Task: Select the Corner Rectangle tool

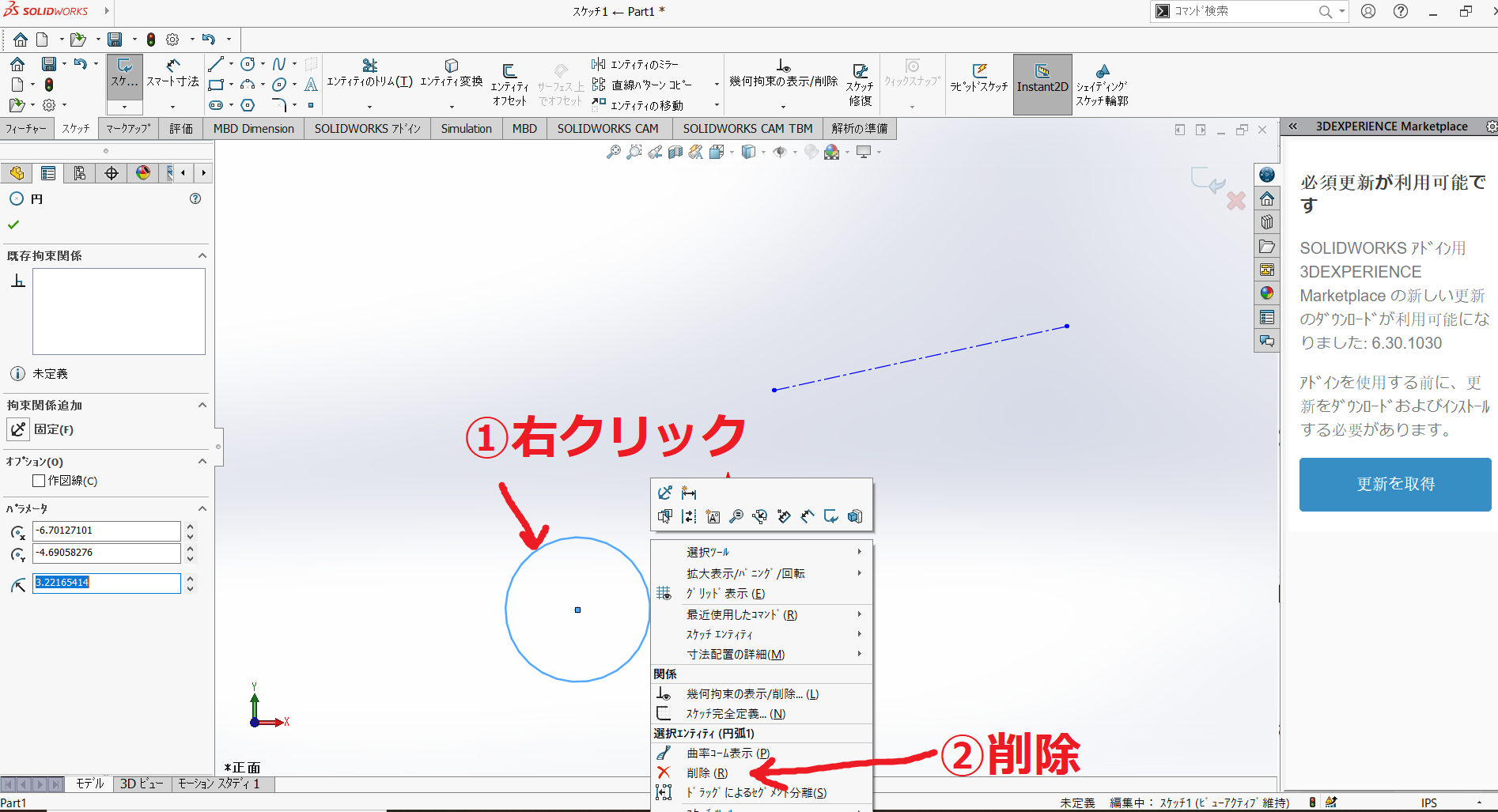Action: pos(215,85)
